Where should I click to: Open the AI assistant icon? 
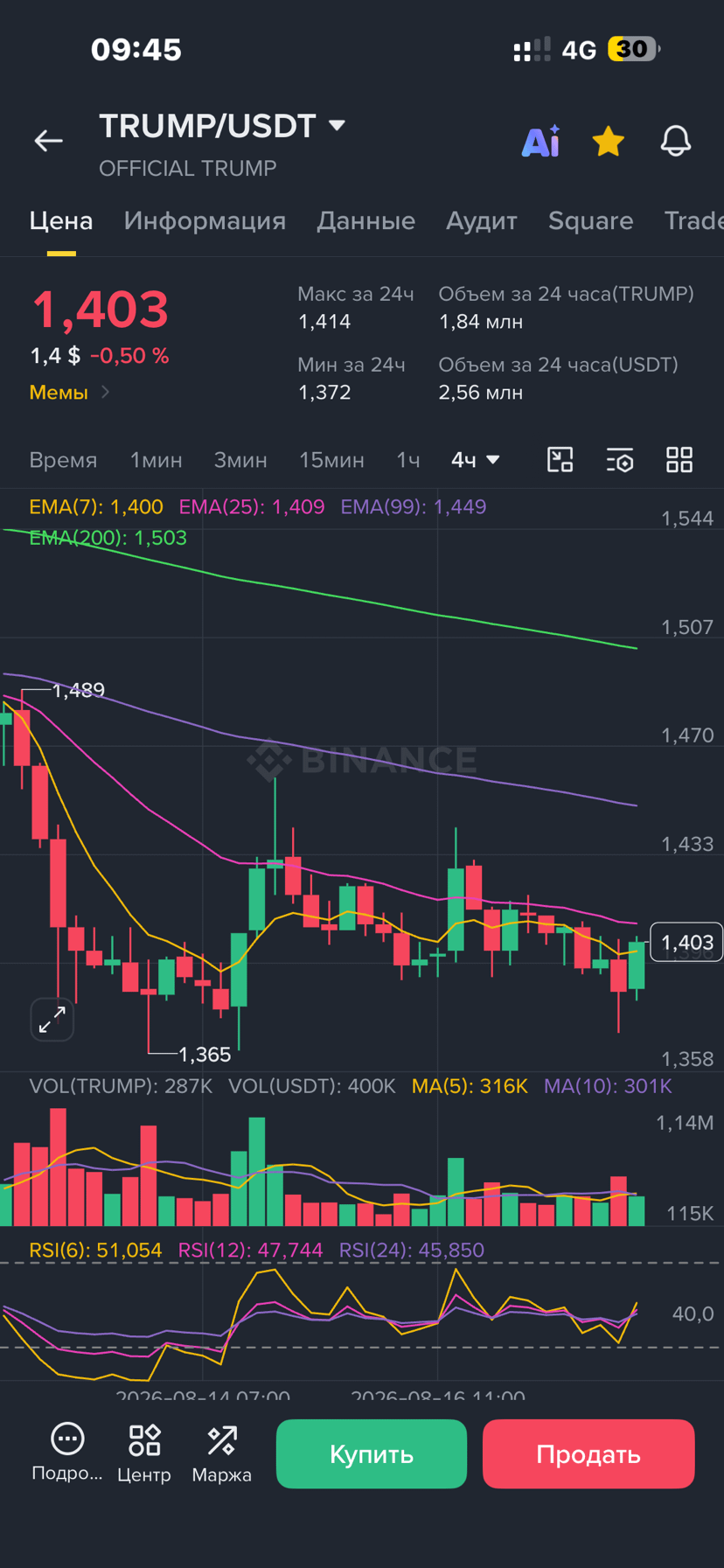[x=541, y=141]
